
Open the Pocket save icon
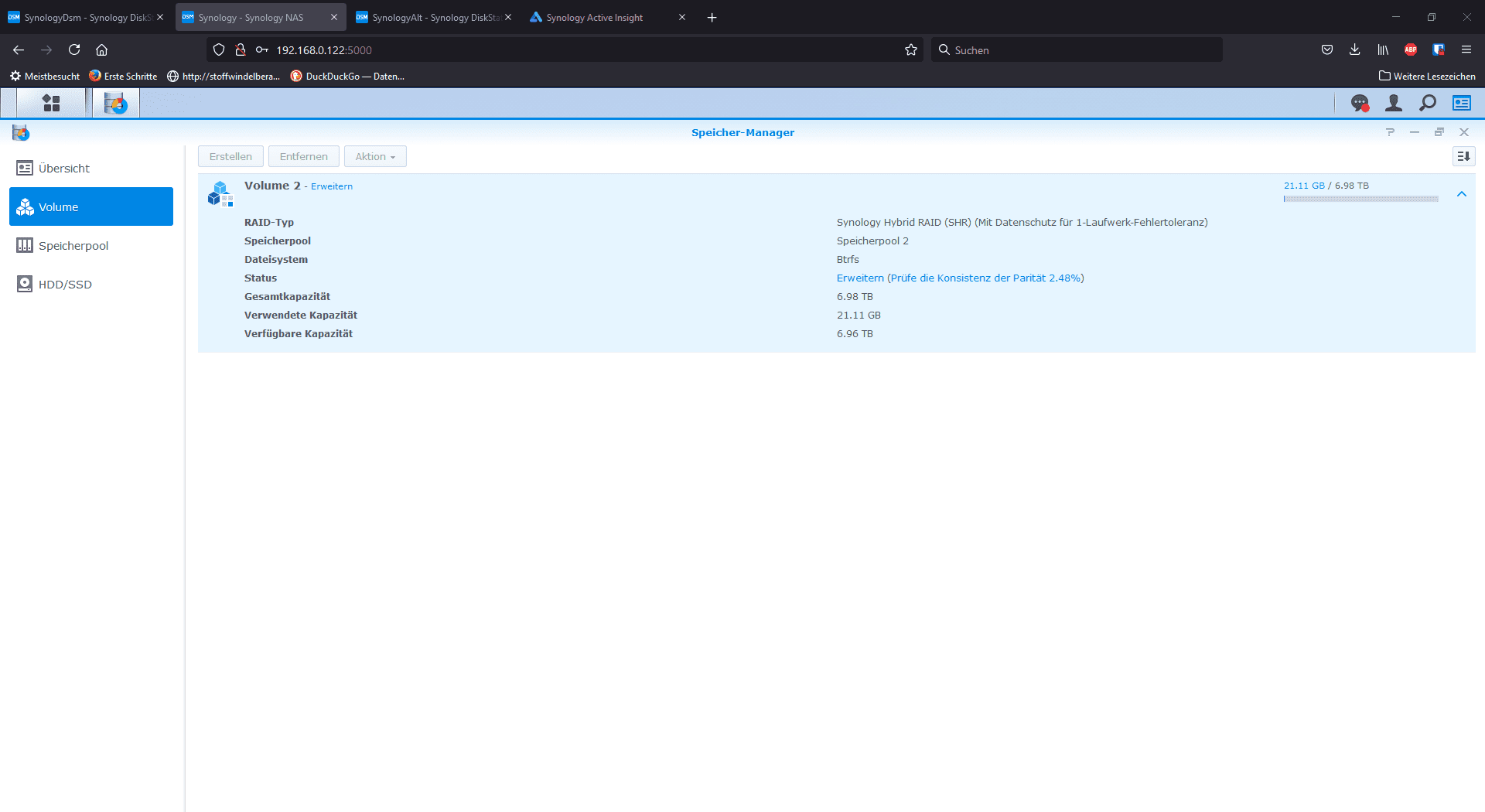(1327, 49)
